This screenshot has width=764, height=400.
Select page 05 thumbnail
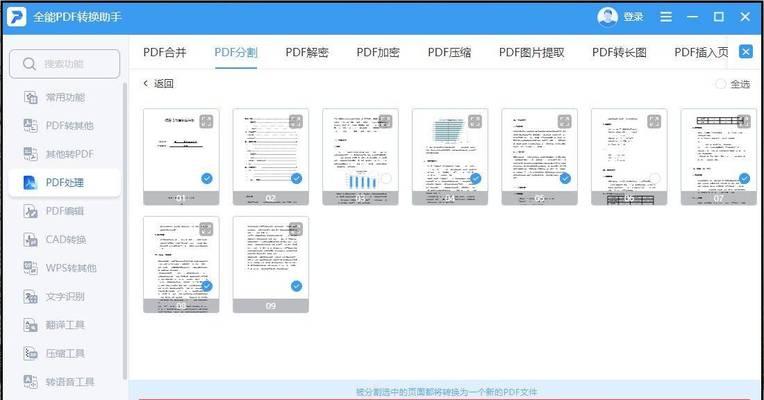point(540,156)
